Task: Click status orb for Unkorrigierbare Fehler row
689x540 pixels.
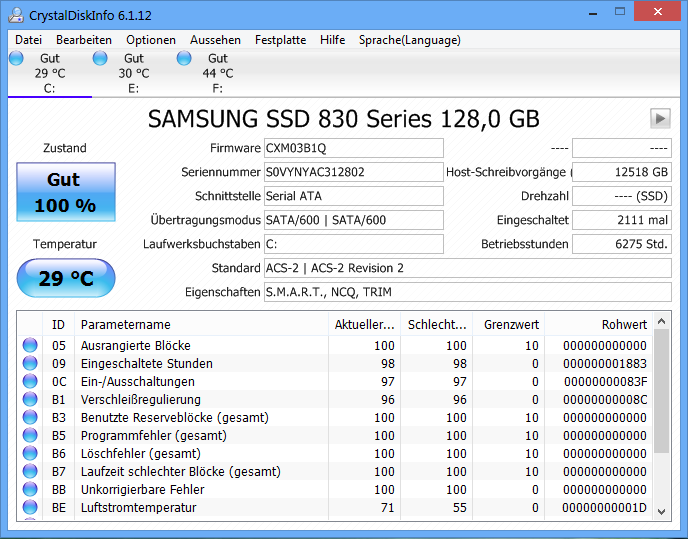Action: pyautogui.click(x=30, y=489)
